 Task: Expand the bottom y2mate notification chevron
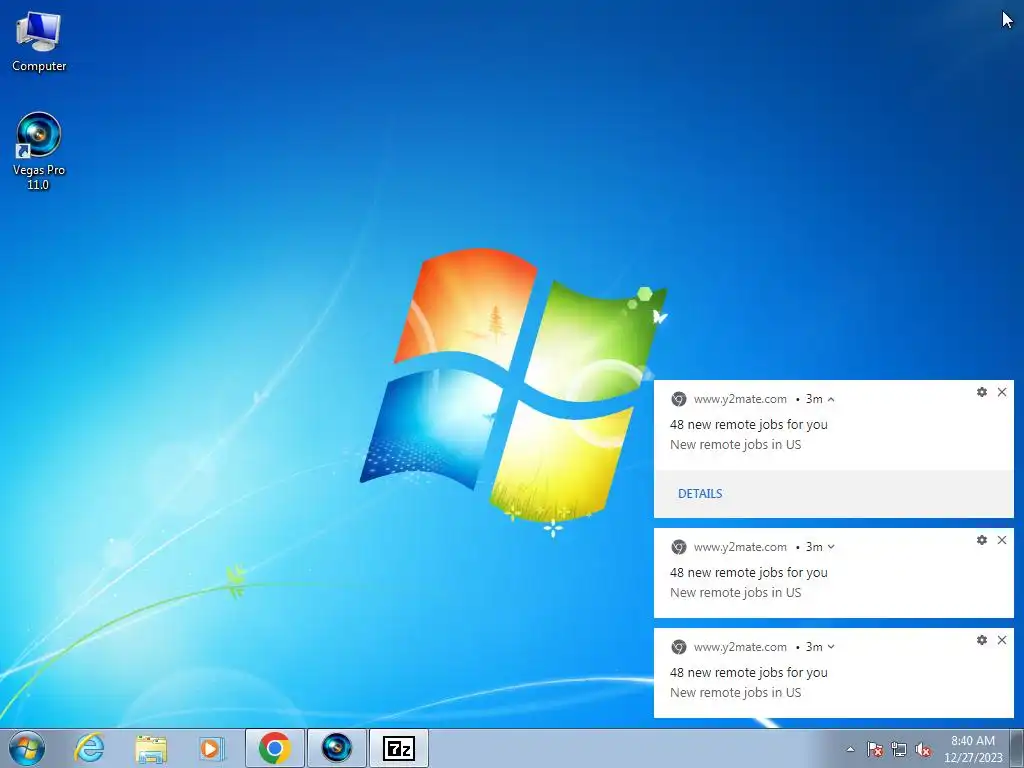[831, 647]
